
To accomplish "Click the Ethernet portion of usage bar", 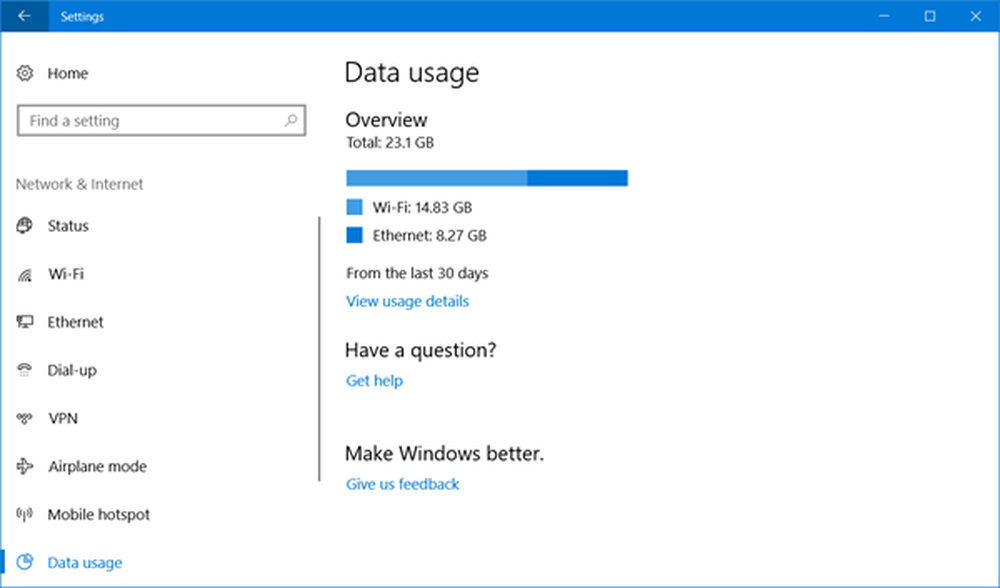I will coord(577,178).
